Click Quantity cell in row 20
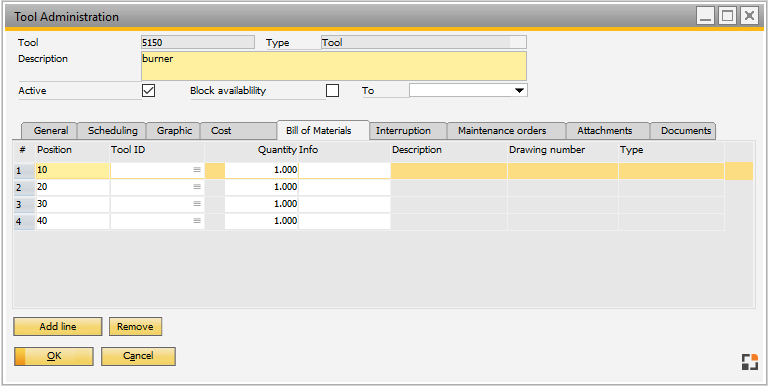Image resolution: width=770 pixels, height=387 pixels. click(x=261, y=187)
